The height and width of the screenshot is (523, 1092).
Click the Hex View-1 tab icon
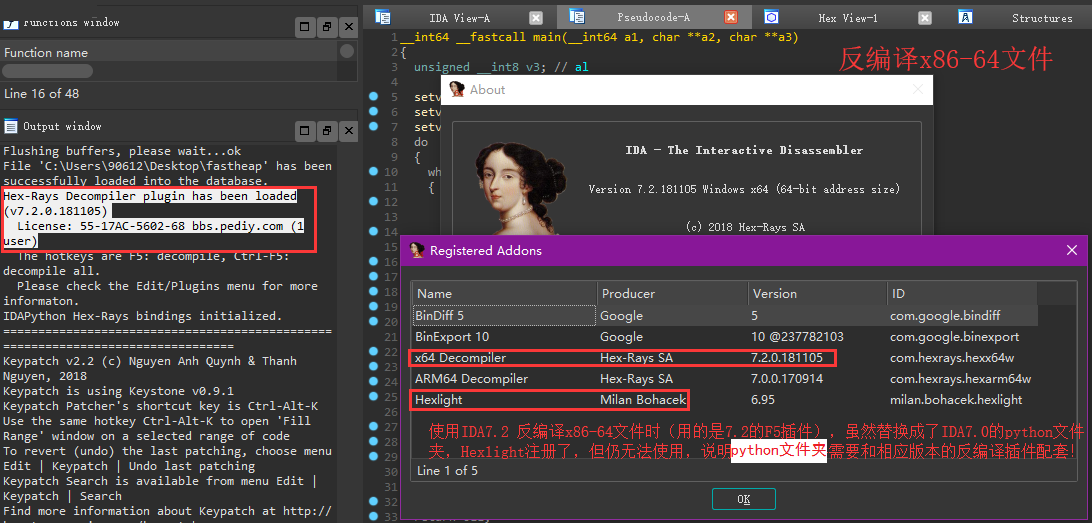point(771,17)
